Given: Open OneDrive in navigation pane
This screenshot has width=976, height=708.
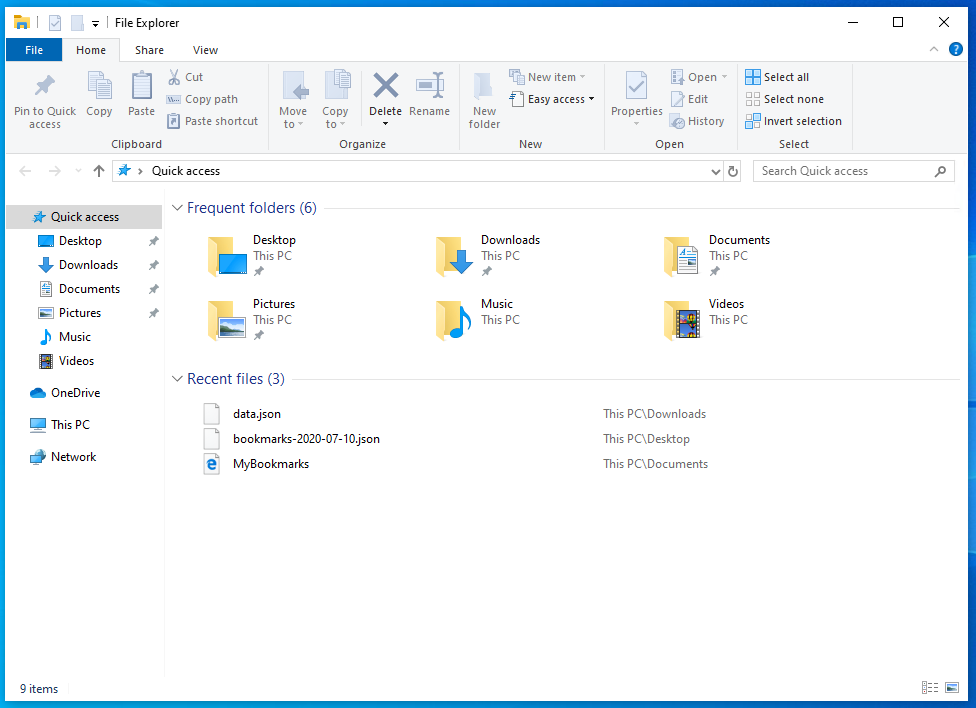Looking at the screenshot, I should click(x=84, y=393).
